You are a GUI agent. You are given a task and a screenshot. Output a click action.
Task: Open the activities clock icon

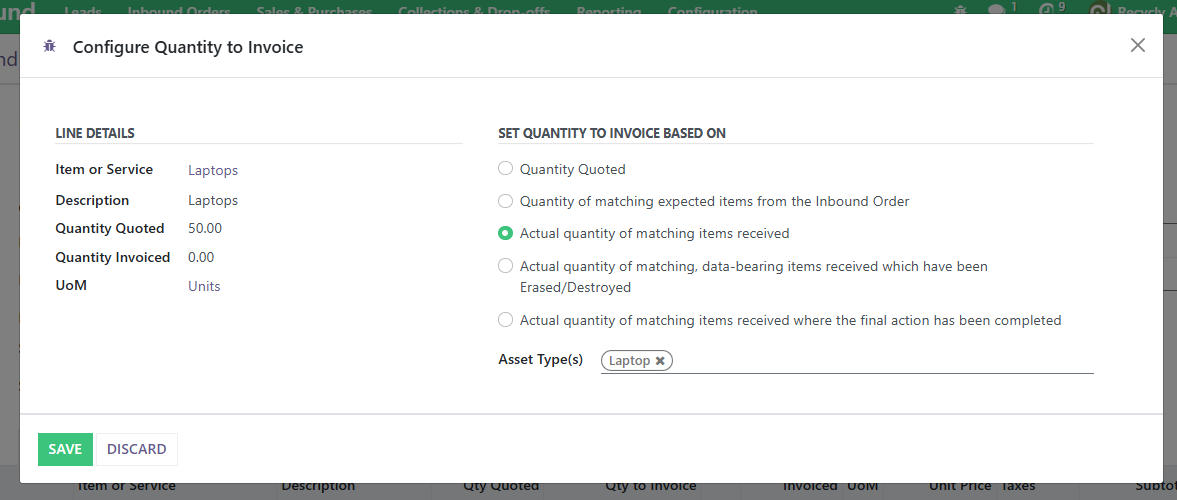coord(1046,10)
